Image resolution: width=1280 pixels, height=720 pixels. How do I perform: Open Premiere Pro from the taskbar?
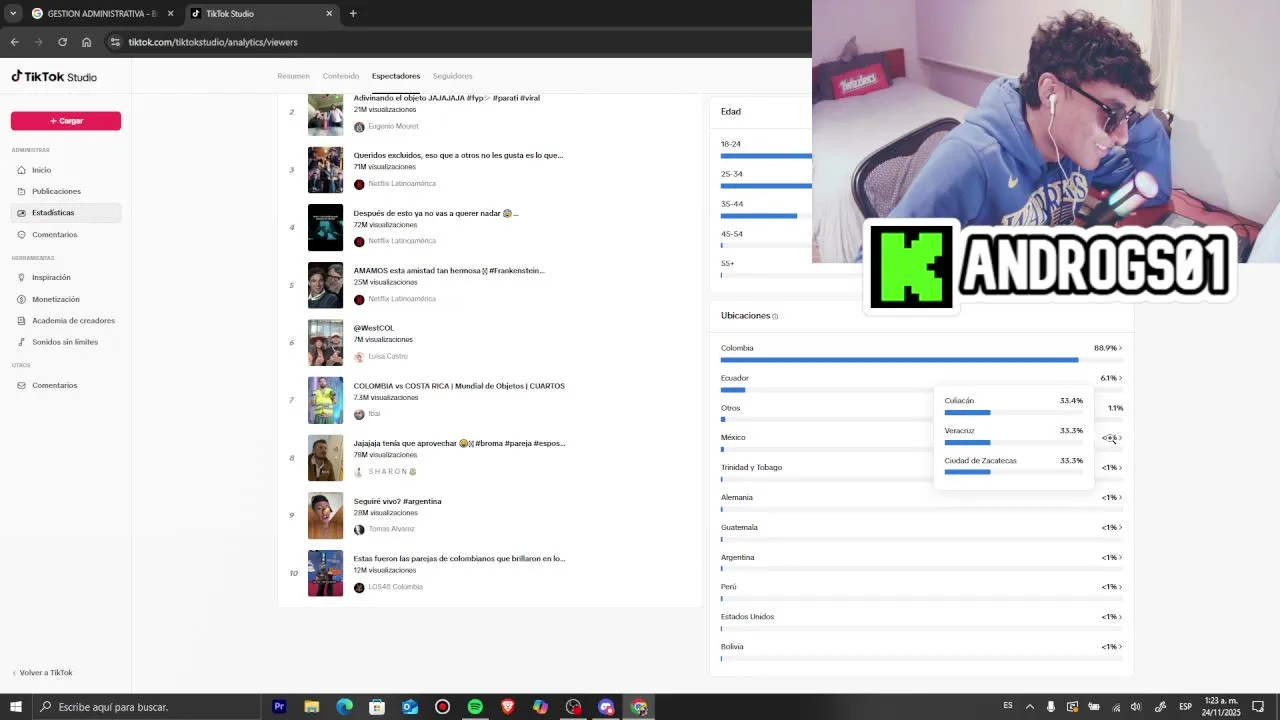pyautogui.click(x=279, y=707)
